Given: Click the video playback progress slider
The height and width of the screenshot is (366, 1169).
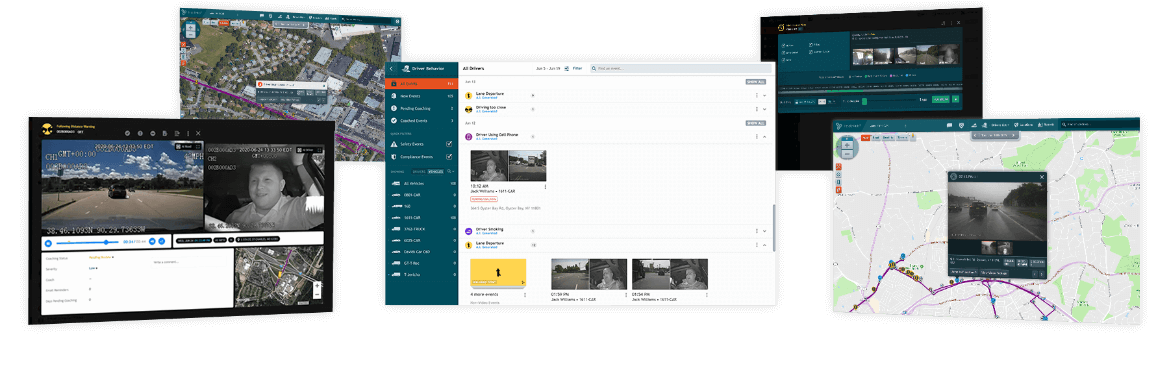Looking at the screenshot, I should click(x=86, y=242).
